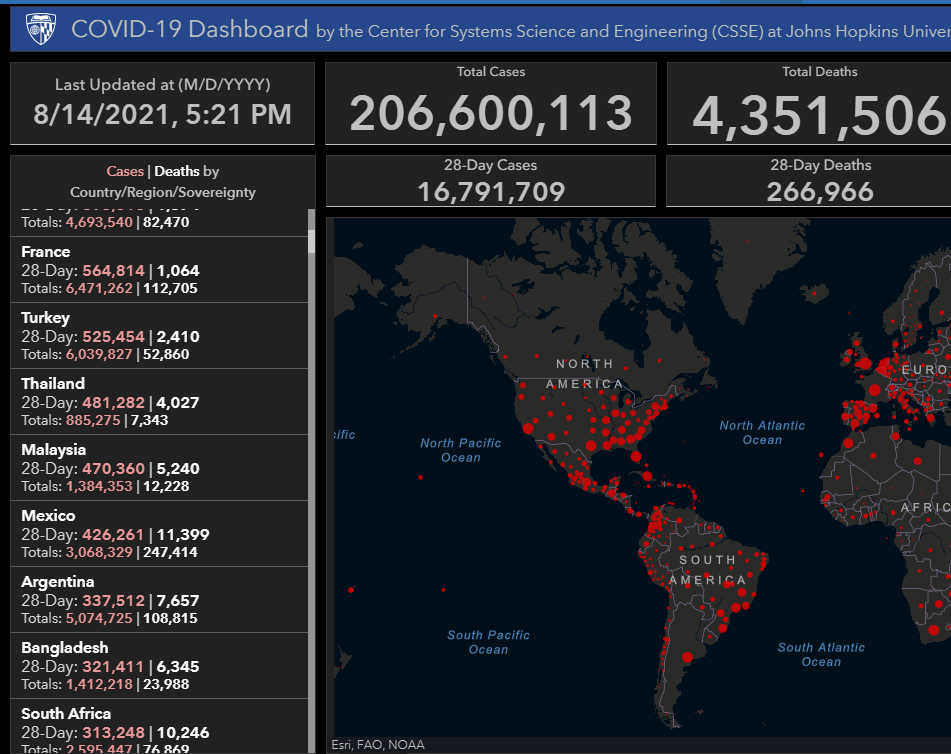This screenshot has height=754, width=951.
Task: Click the 28-Day Deaths value 266,966
Action: (x=820, y=192)
